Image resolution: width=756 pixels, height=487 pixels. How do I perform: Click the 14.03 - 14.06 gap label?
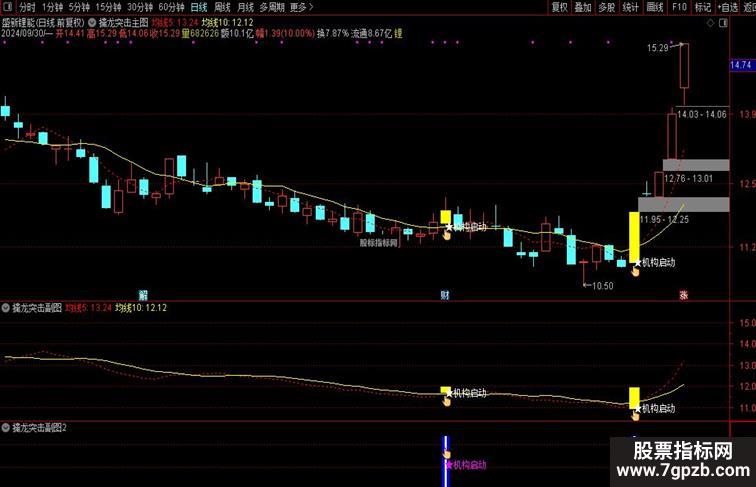702,114
